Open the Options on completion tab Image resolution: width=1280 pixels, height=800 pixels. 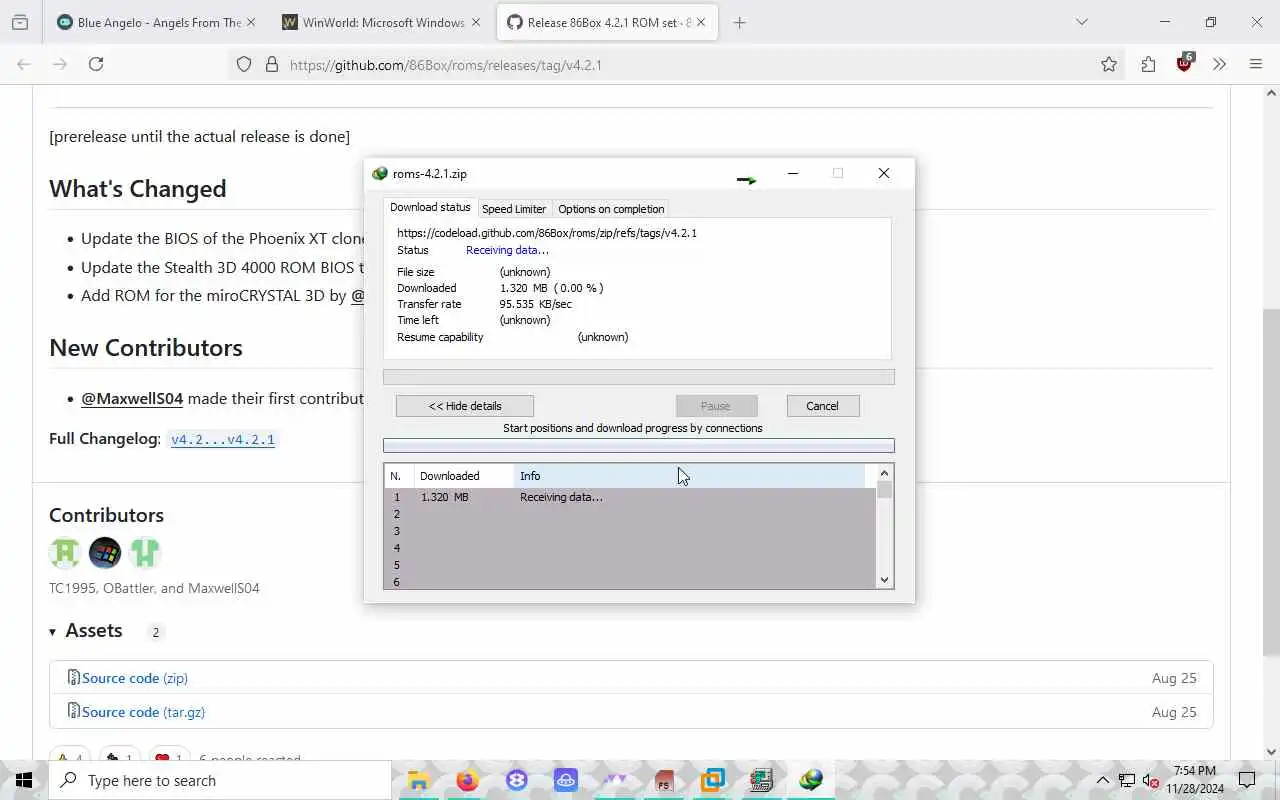611,209
